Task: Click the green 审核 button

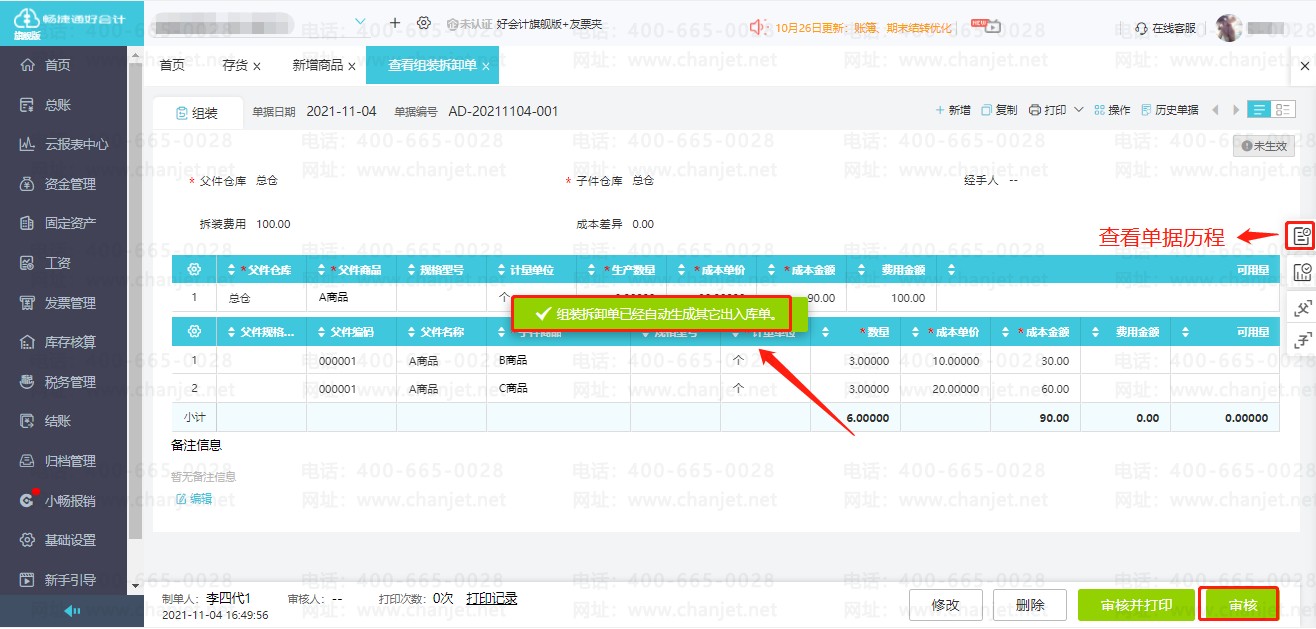Action: [x=1241, y=605]
